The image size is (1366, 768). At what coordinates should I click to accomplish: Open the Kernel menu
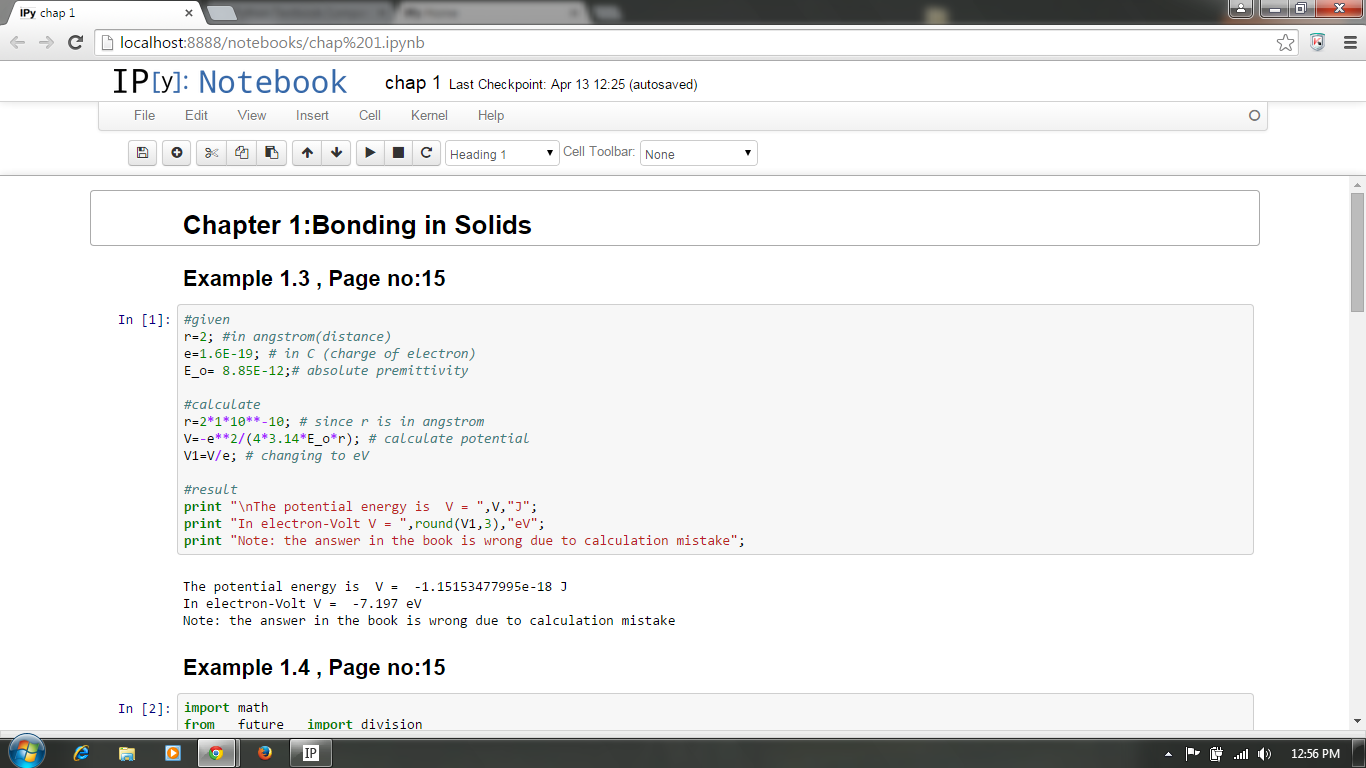pyautogui.click(x=429, y=115)
